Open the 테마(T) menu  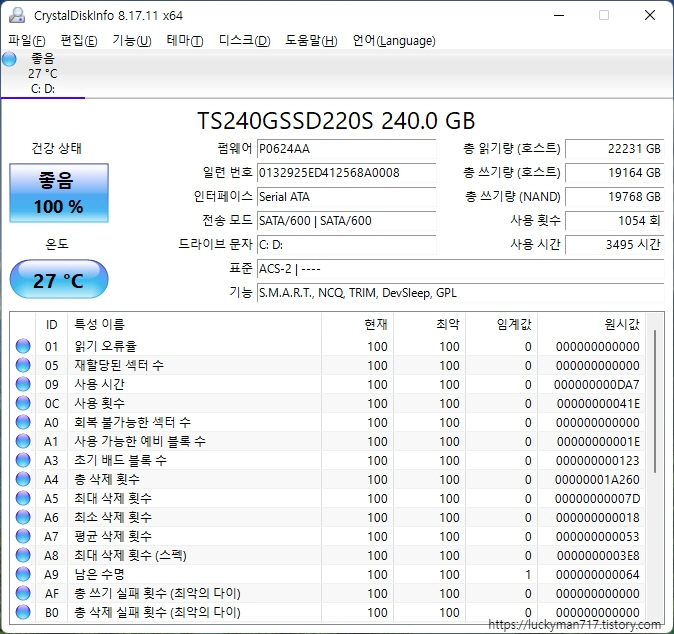(x=184, y=40)
